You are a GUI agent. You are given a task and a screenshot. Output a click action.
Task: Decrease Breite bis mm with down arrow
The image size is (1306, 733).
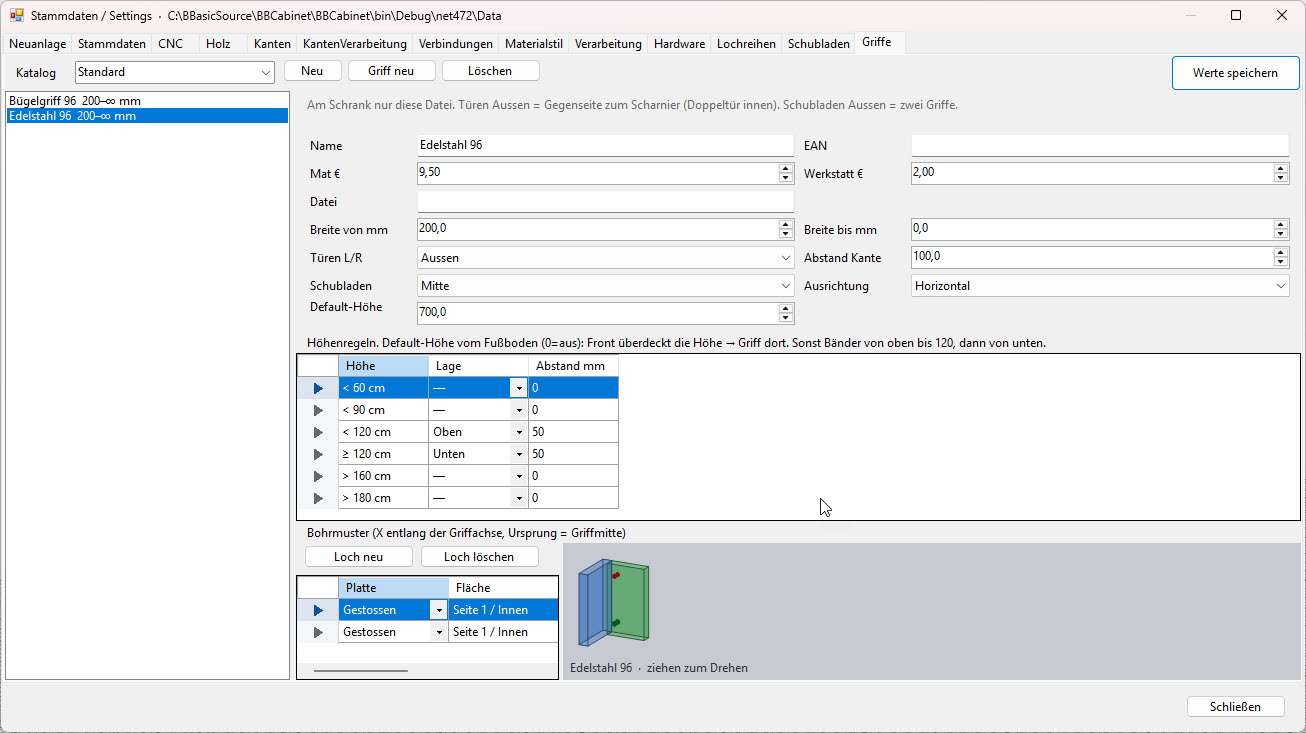tap(1281, 234)
